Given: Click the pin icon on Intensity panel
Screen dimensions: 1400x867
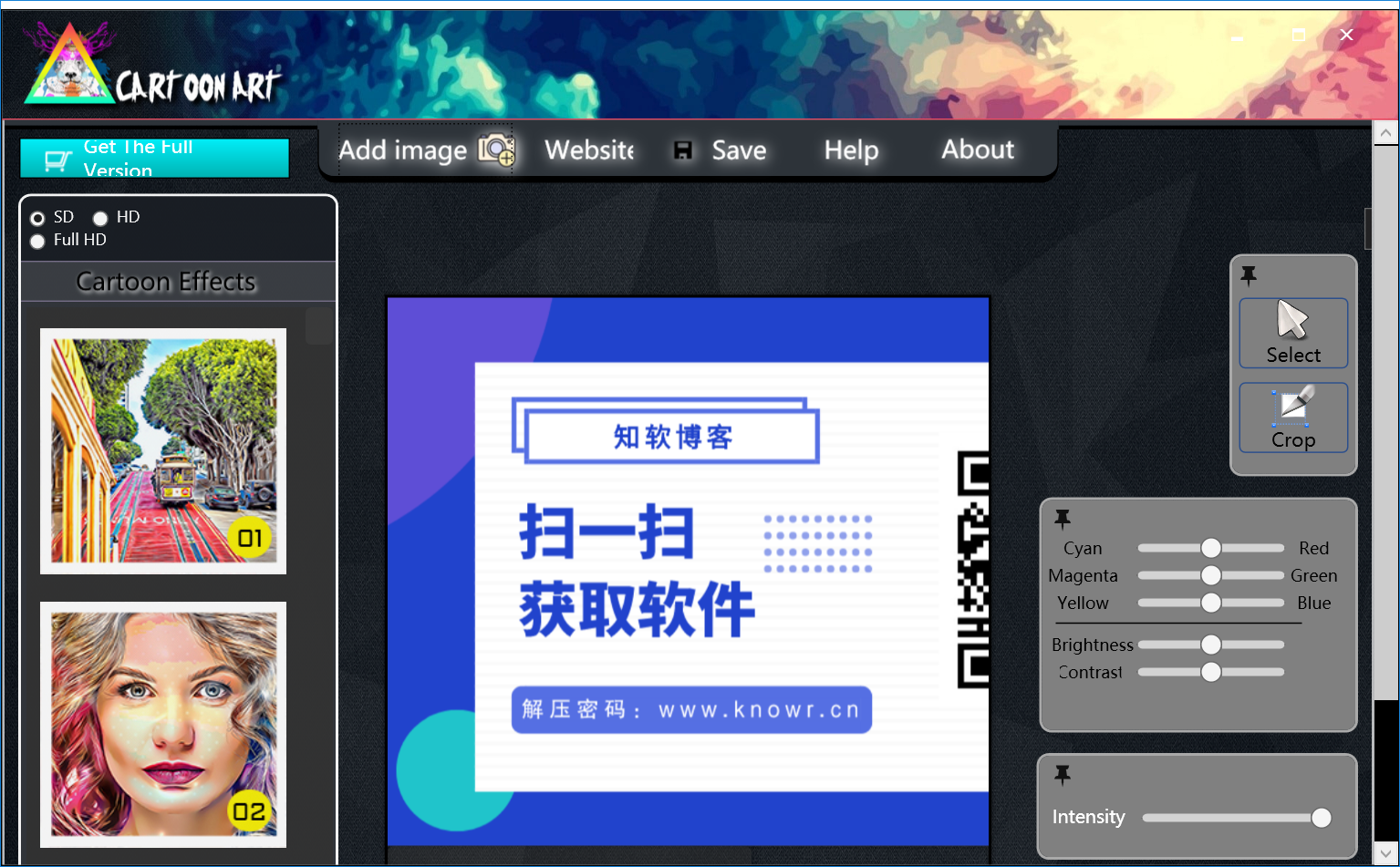Looking at the screenshot, I should (x=1063, y=775).
